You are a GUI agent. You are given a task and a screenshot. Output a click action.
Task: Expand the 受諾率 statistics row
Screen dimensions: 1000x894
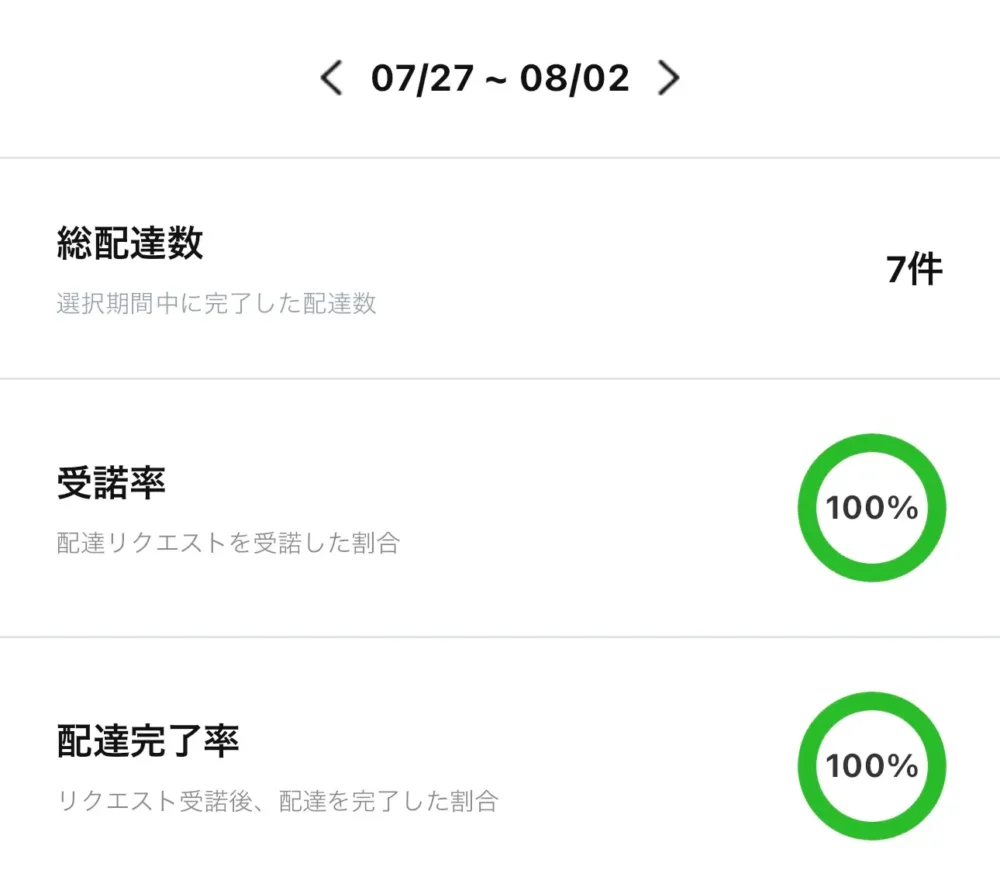point(500,508)
